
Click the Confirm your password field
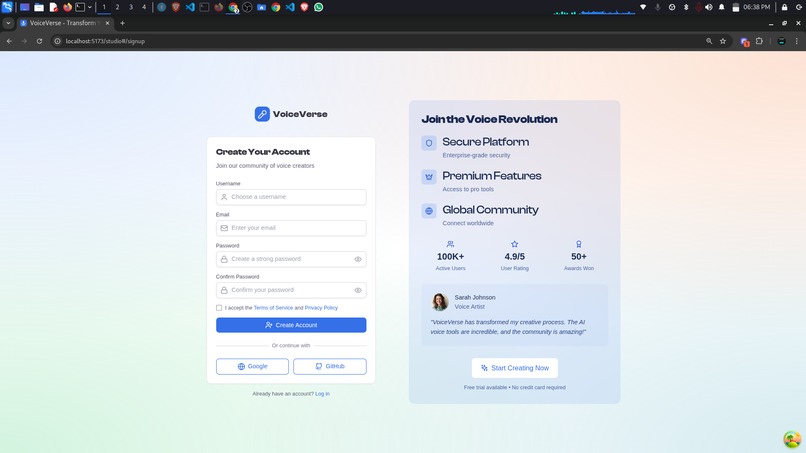pyautogui.click(x=291, y=290)
